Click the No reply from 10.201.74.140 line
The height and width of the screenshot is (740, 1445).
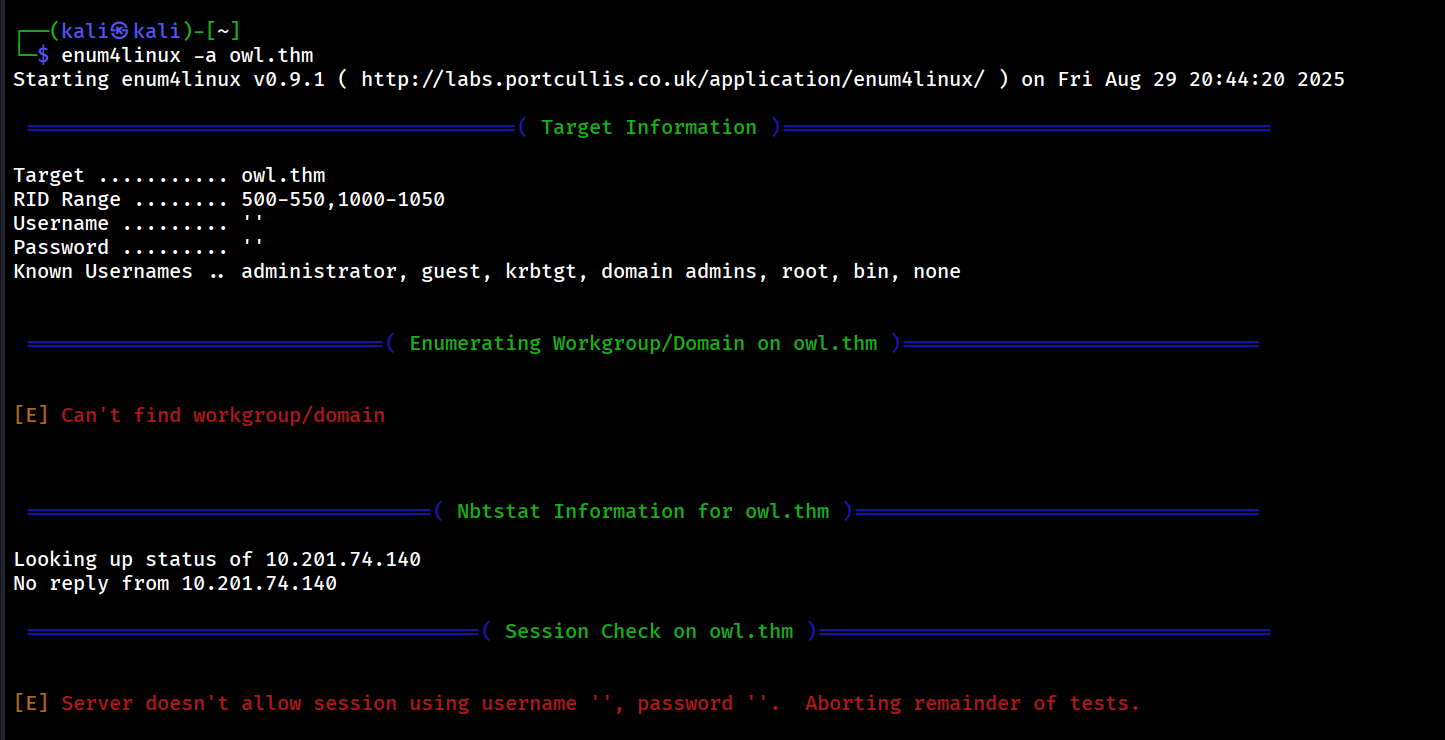tap(175, 583)
